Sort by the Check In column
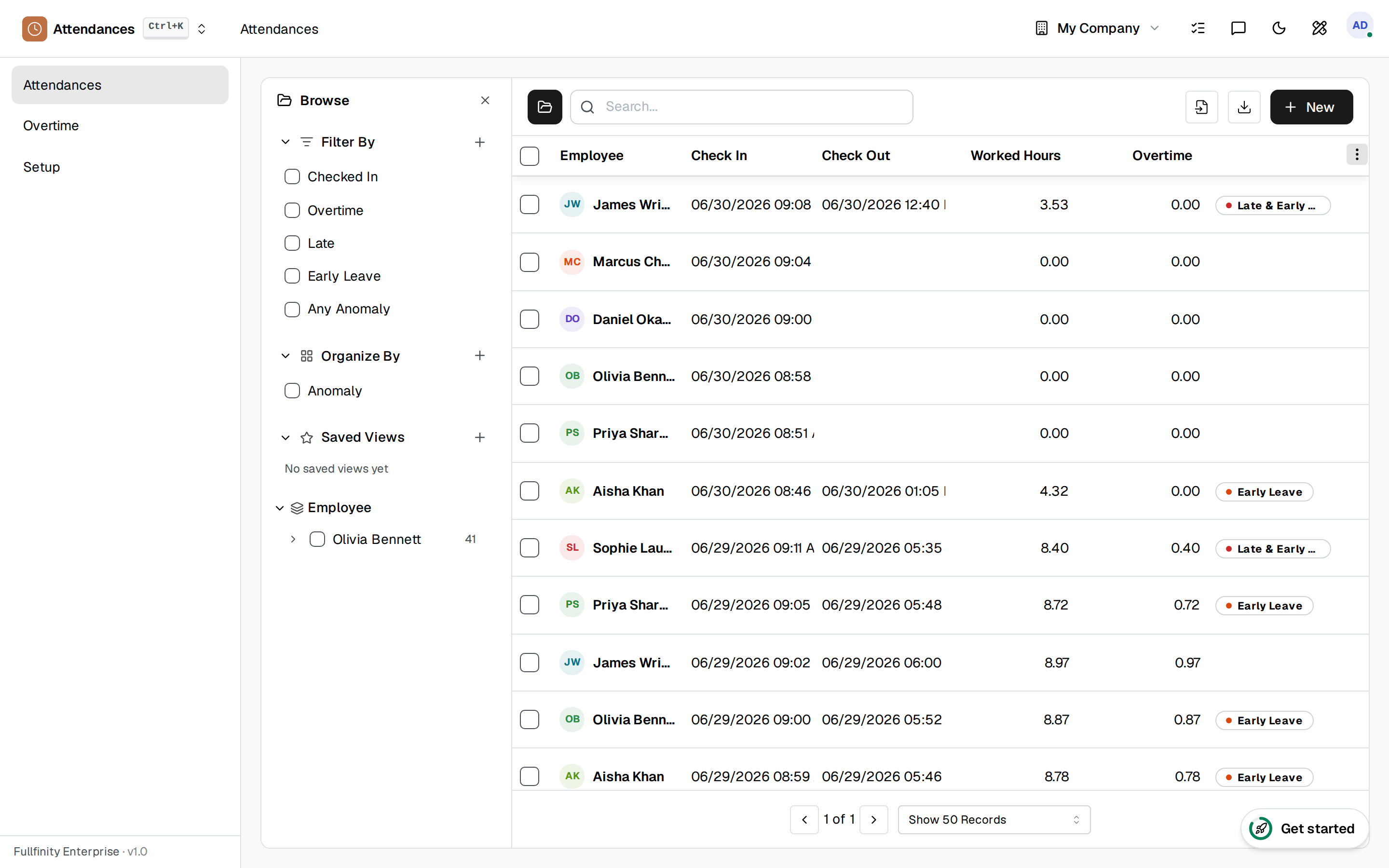1389x868 pixels. tap(719, 156)
